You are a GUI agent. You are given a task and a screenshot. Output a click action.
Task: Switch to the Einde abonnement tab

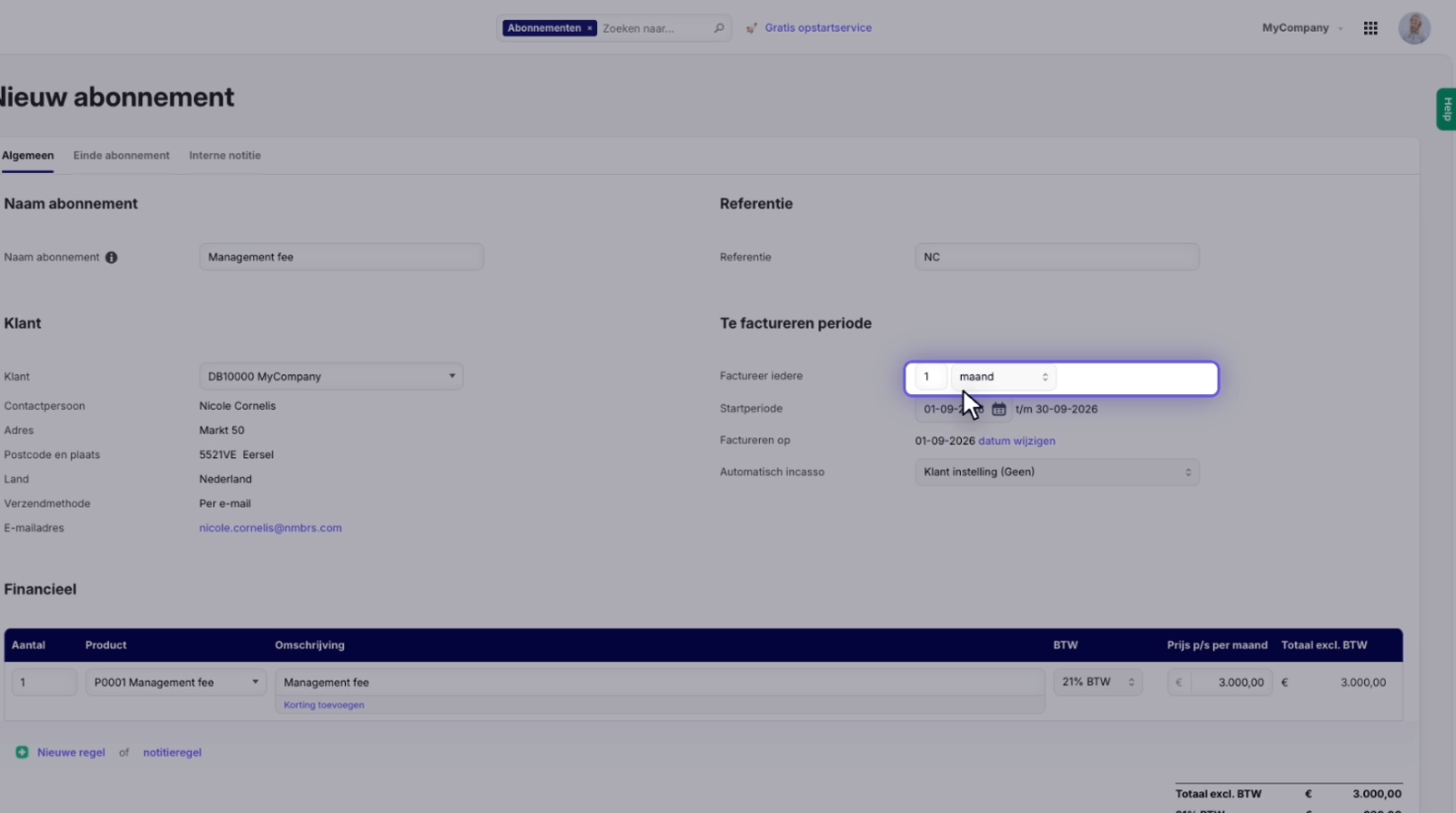(x=121, y=156)
